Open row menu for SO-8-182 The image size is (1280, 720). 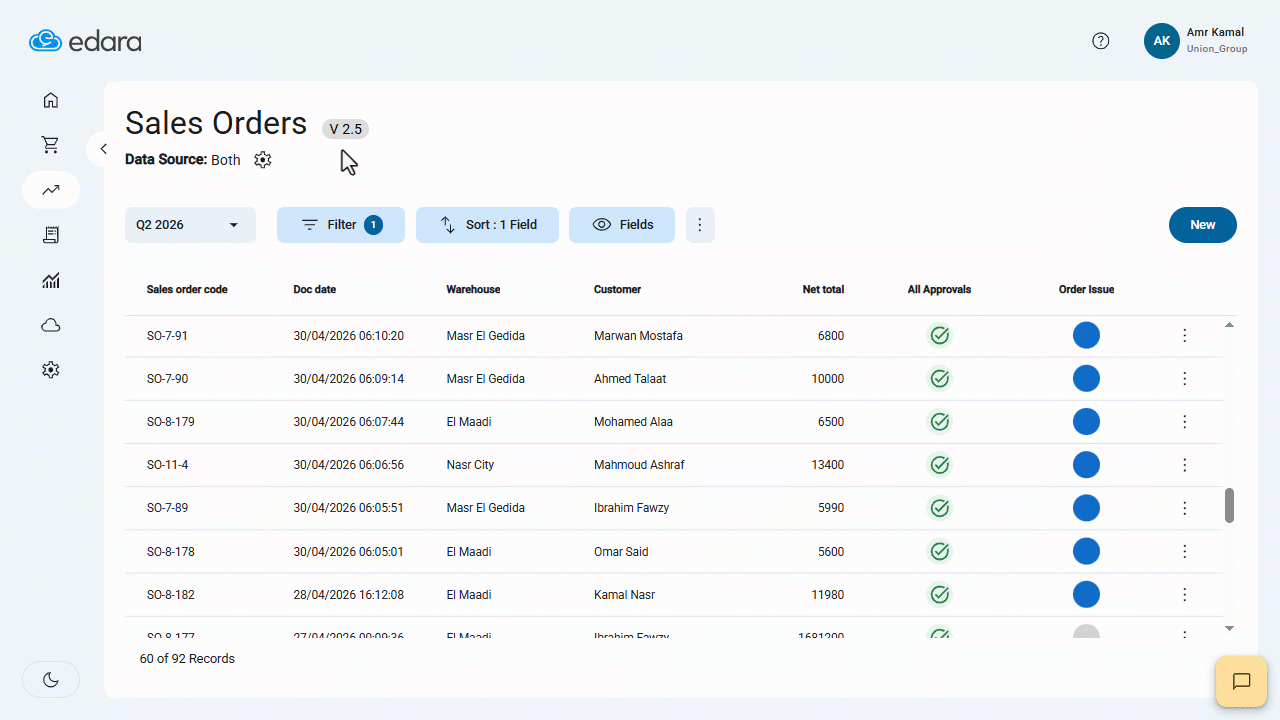[1185, 595]
